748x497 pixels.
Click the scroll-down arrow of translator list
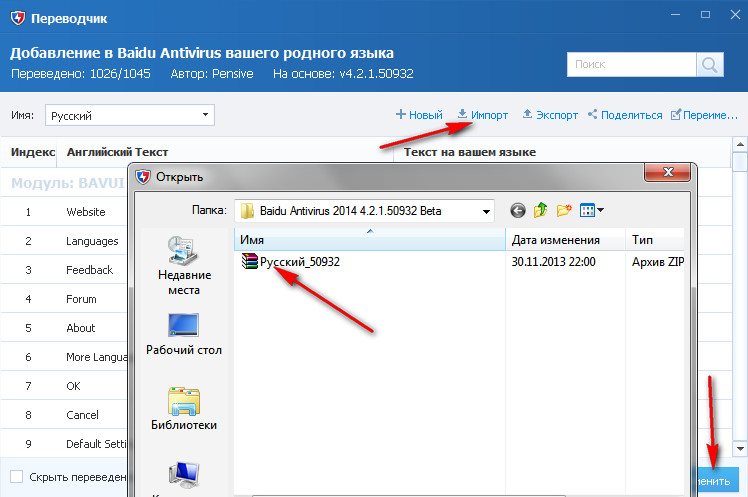coord(740,448)
